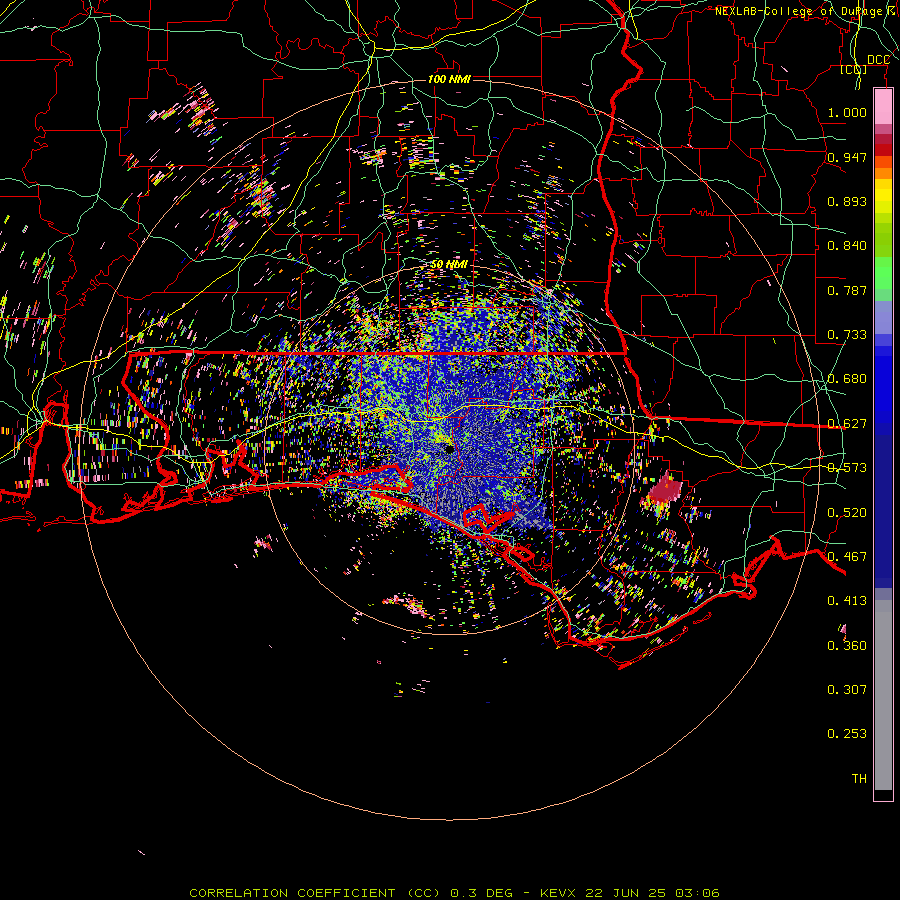Select the 1.000 scale value label

click(x=847, y=112)
